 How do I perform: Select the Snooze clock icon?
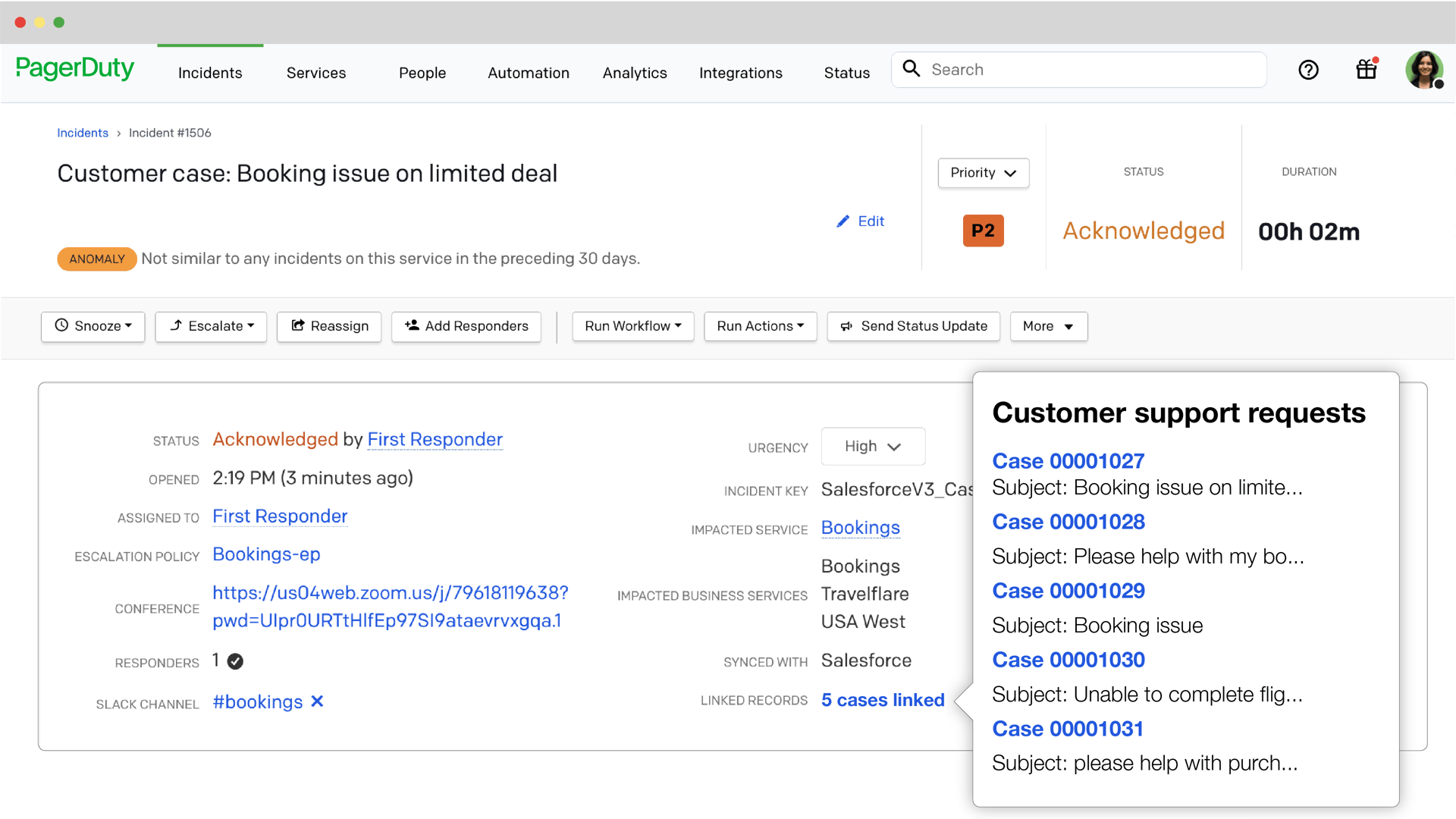tap(62, 326)
